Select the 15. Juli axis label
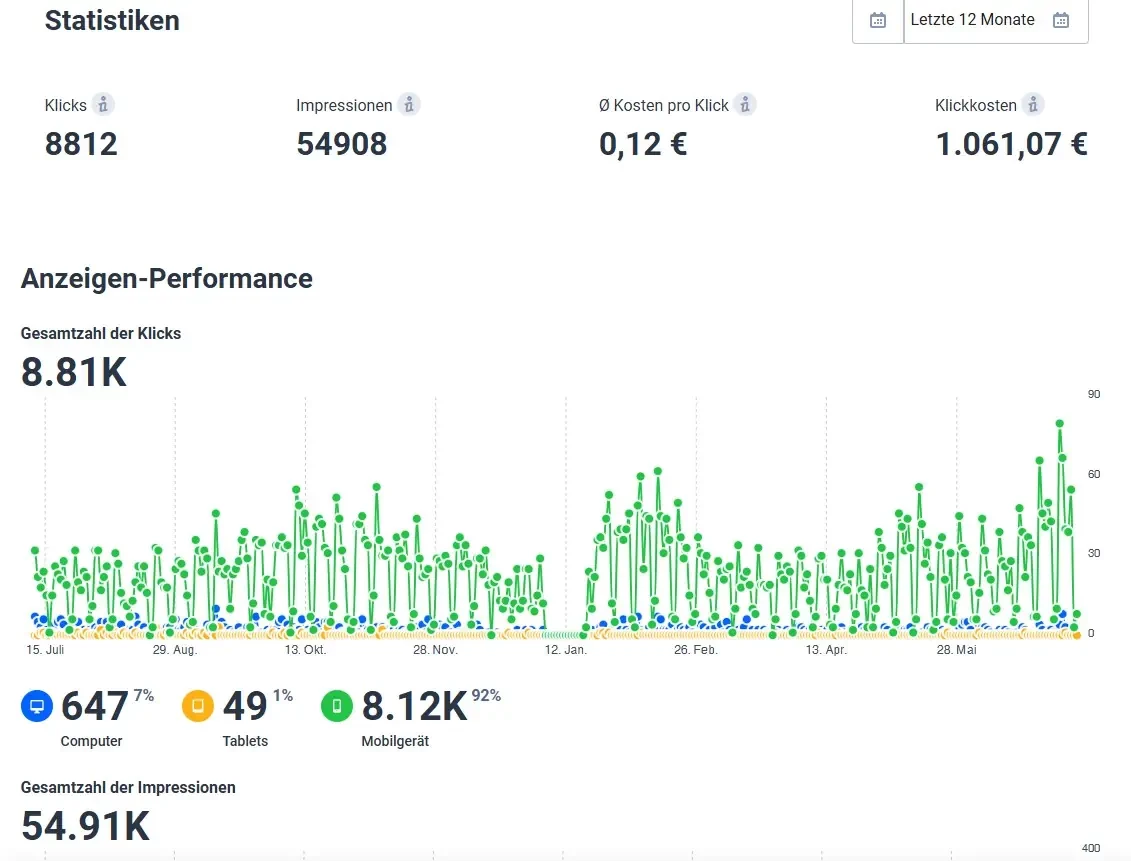This screenshot has width=1131, height=861. coord(45,650)
